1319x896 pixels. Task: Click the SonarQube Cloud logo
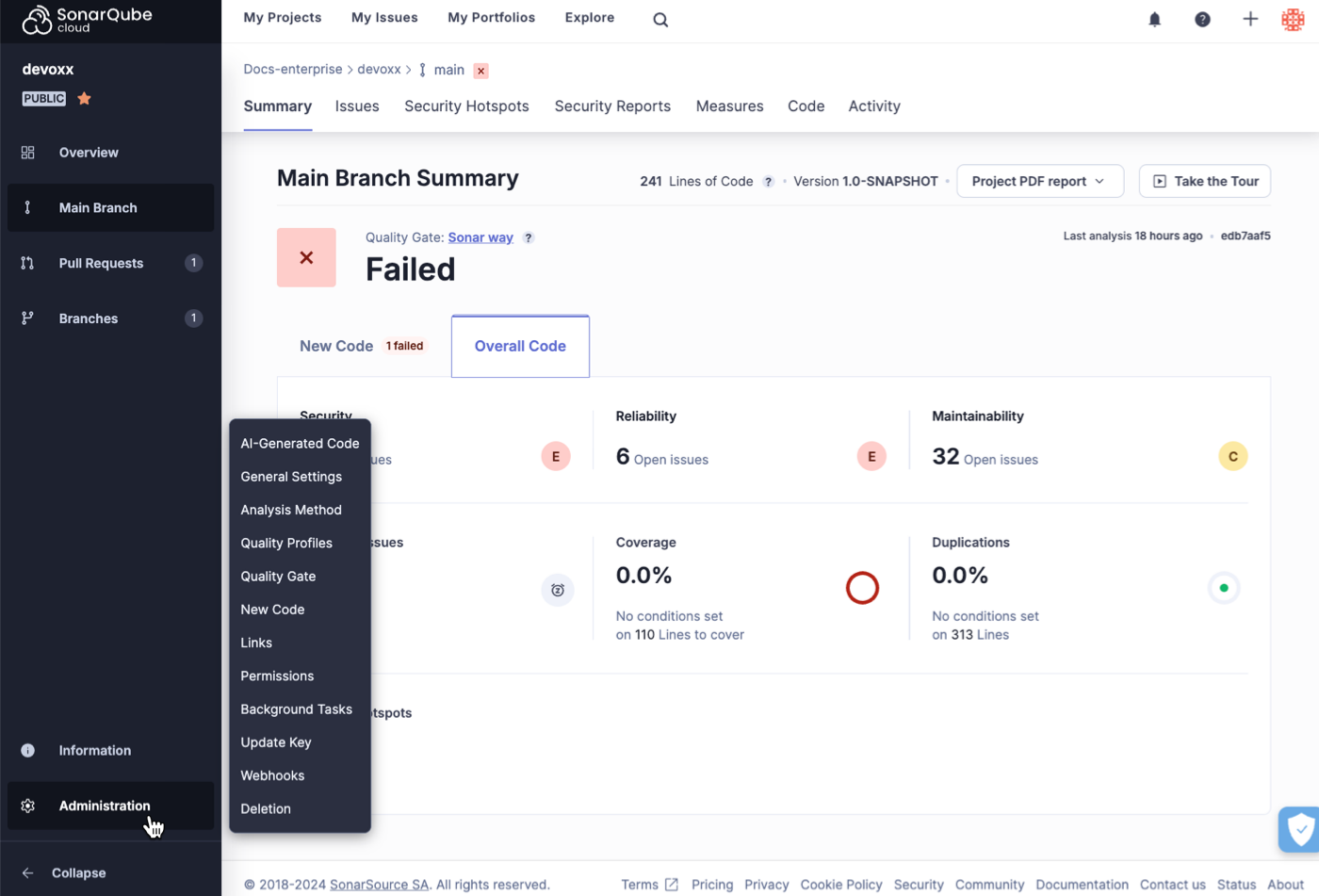88,18
